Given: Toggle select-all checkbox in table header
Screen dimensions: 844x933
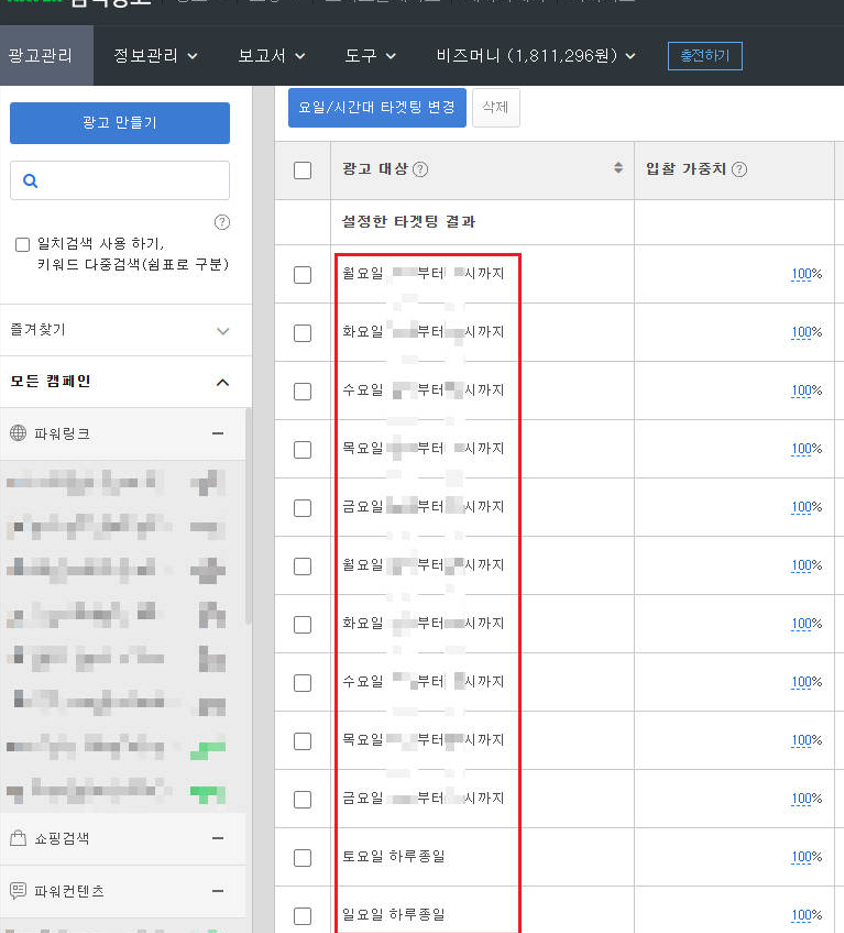Looking at the screenshot, I should coord(302,170).
